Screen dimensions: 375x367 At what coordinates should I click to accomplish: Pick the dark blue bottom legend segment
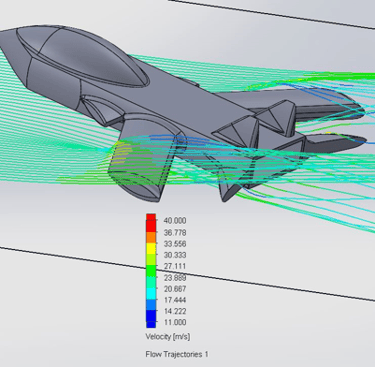[151, 319]
